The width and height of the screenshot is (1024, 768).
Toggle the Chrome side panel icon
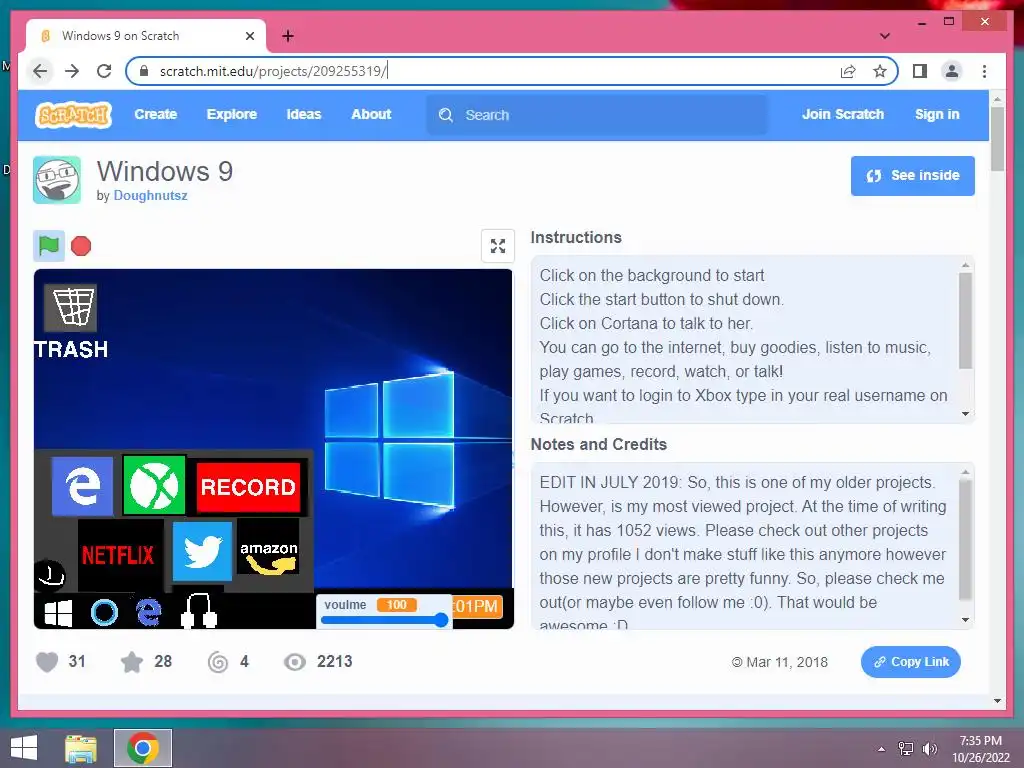pyautogui.click(x=920, y=71)
